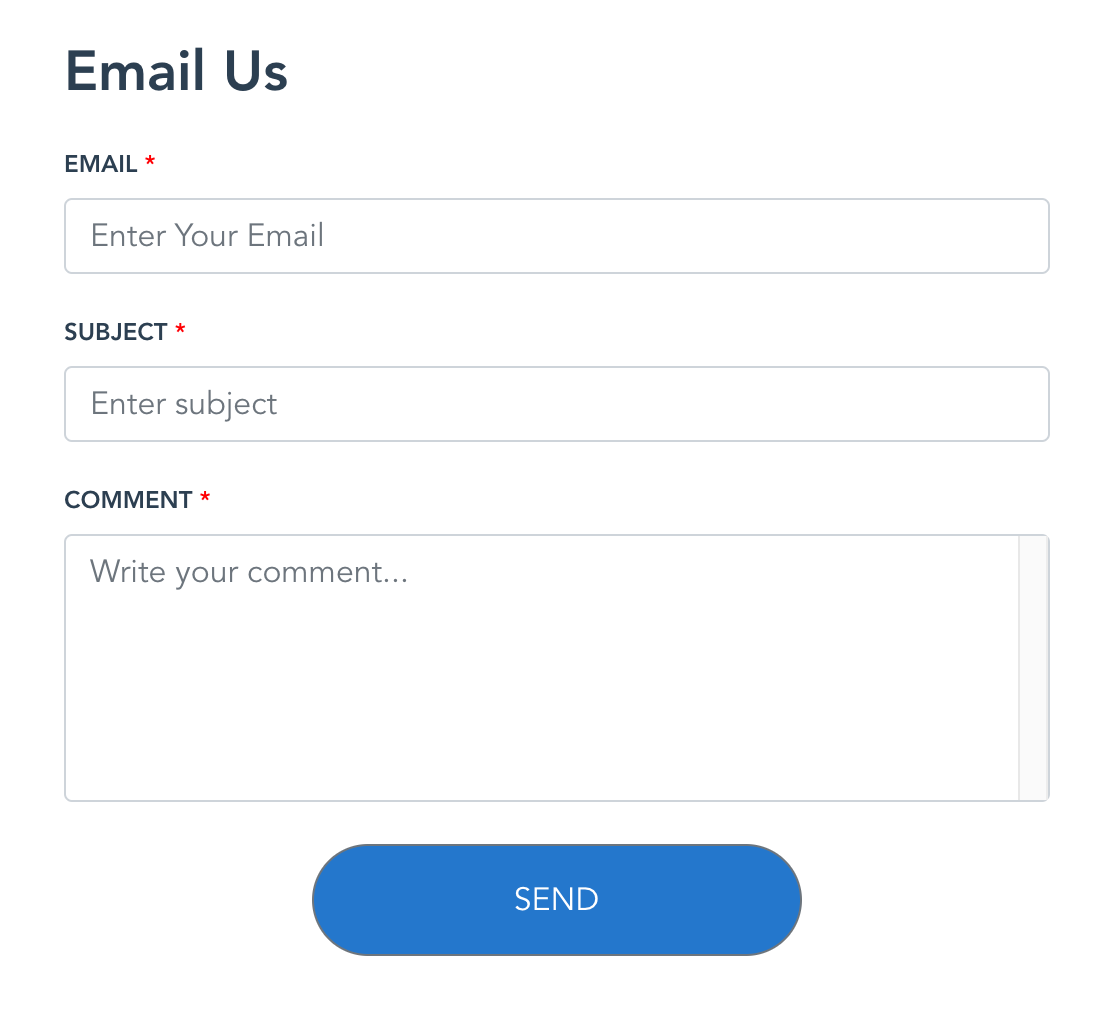Viewport: 1120px width, 1028px height.
Task: Click the COMMENT field label
Action: coord(129,500)
